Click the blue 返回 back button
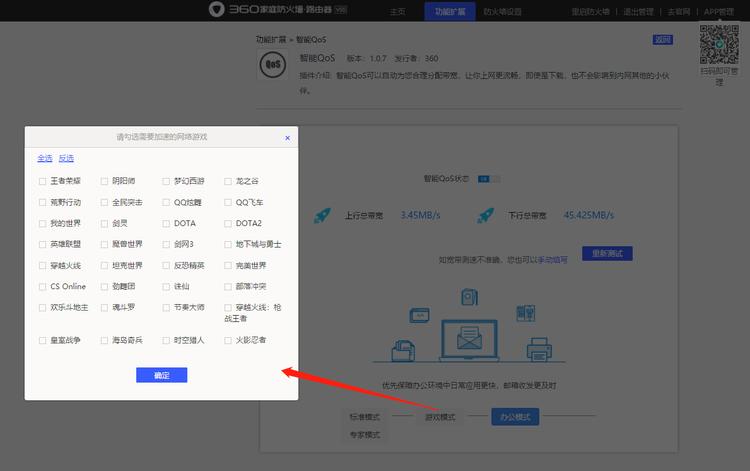This screenshot has height=471, width=750. (x=663, y=39)
